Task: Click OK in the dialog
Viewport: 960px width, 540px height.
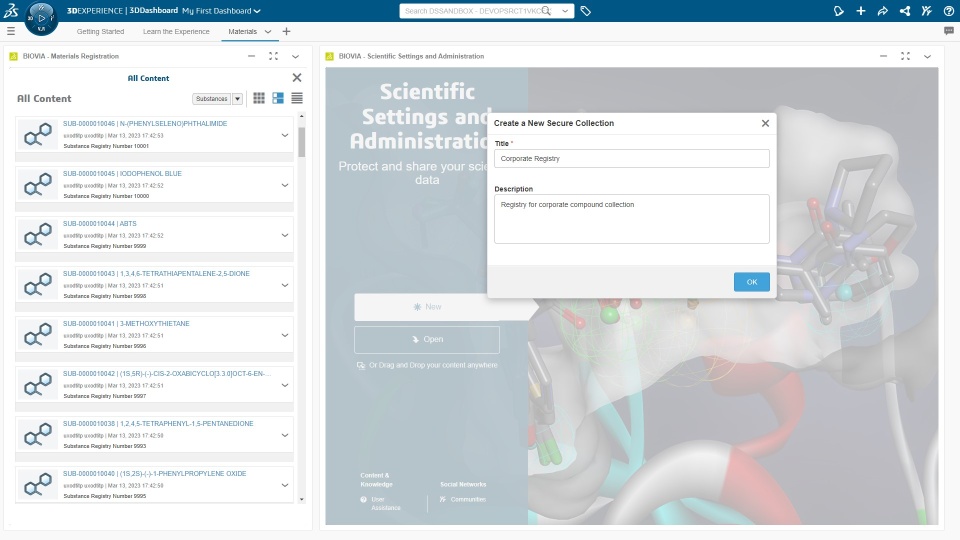Action: pyautogui.click(x=752, y=282)
